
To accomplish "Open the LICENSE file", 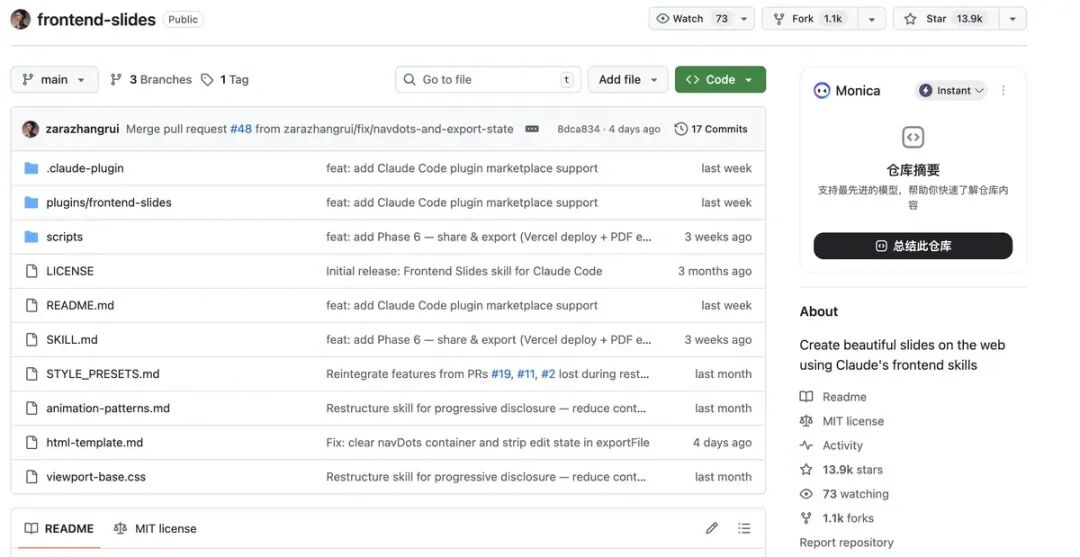I will pyautogui.click(x=70, y=271).
